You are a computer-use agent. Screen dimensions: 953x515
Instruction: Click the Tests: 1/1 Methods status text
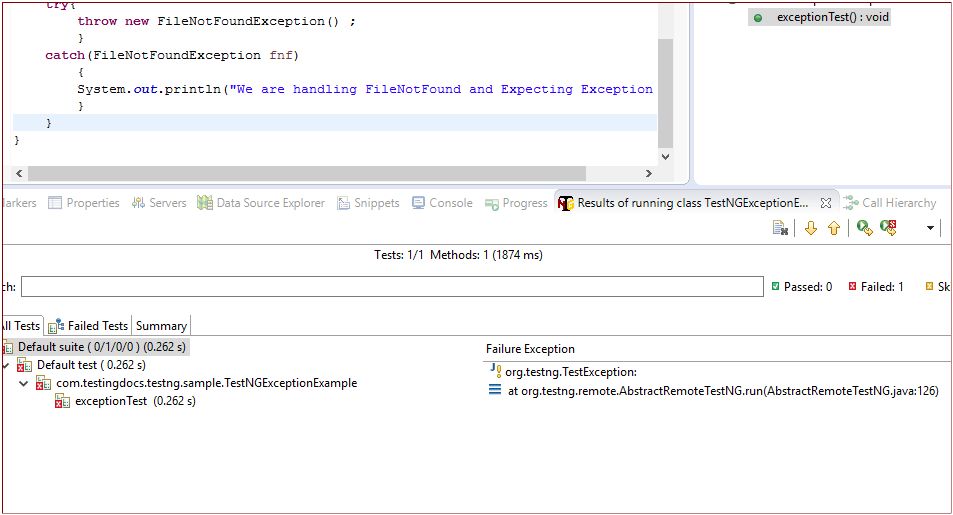[x=458, y=255]
